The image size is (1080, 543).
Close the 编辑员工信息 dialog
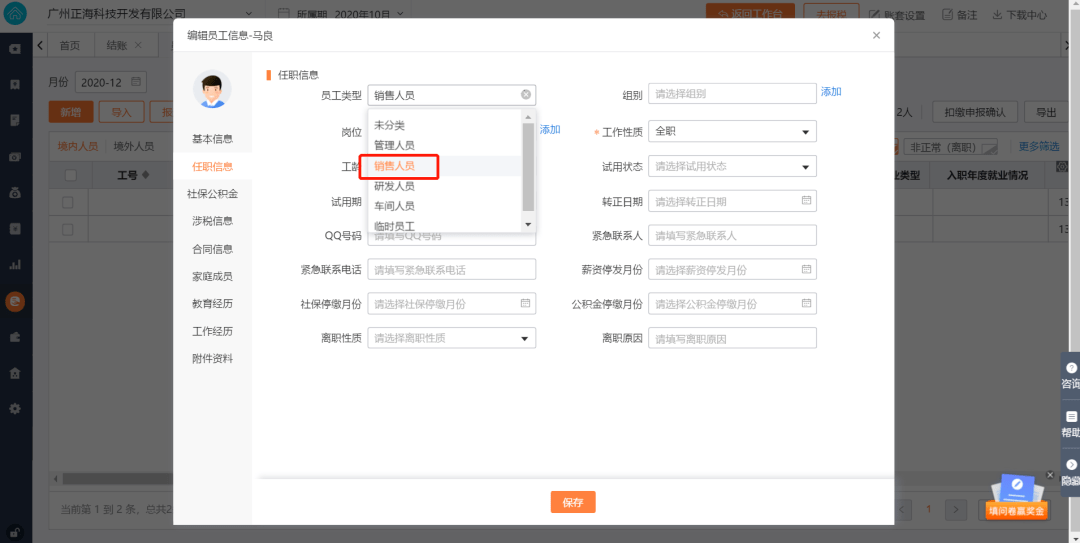point(876,35)
